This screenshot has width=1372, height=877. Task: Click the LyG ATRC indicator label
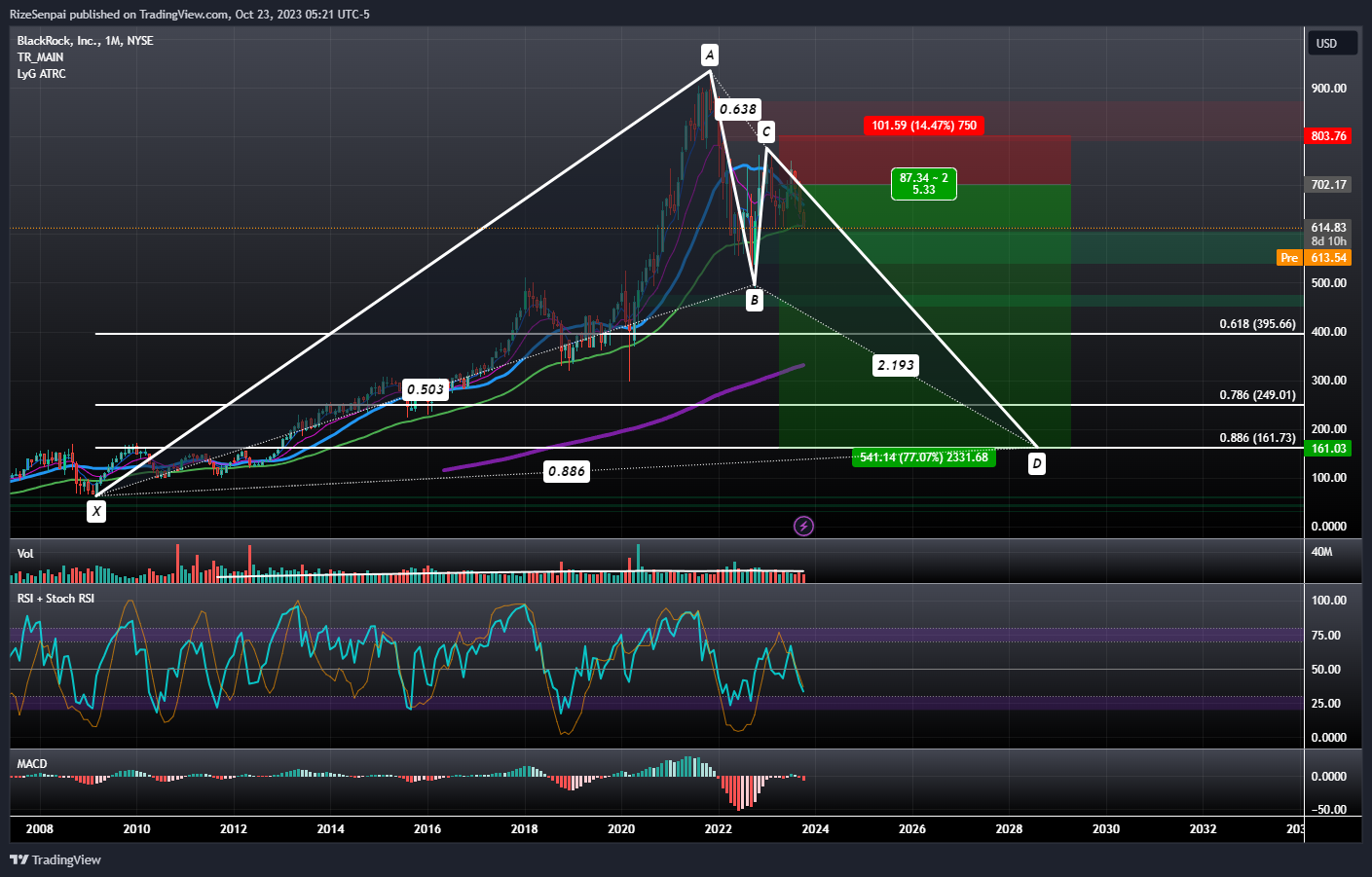42,74
